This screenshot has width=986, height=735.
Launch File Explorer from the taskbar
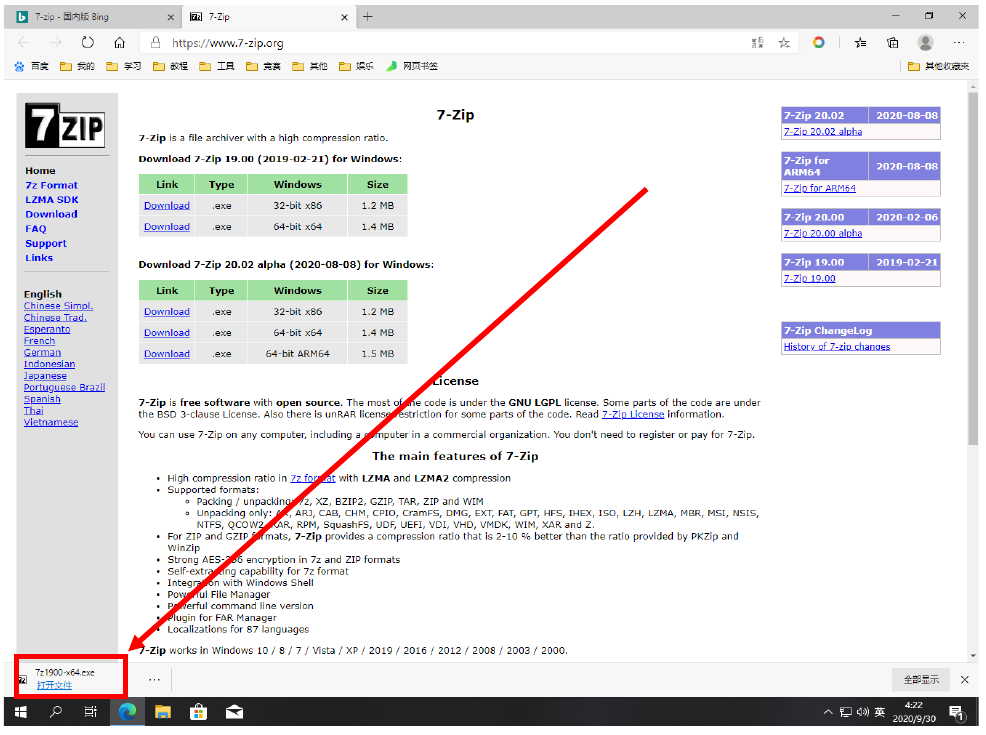pyautogui.click(x=162, y=712)
